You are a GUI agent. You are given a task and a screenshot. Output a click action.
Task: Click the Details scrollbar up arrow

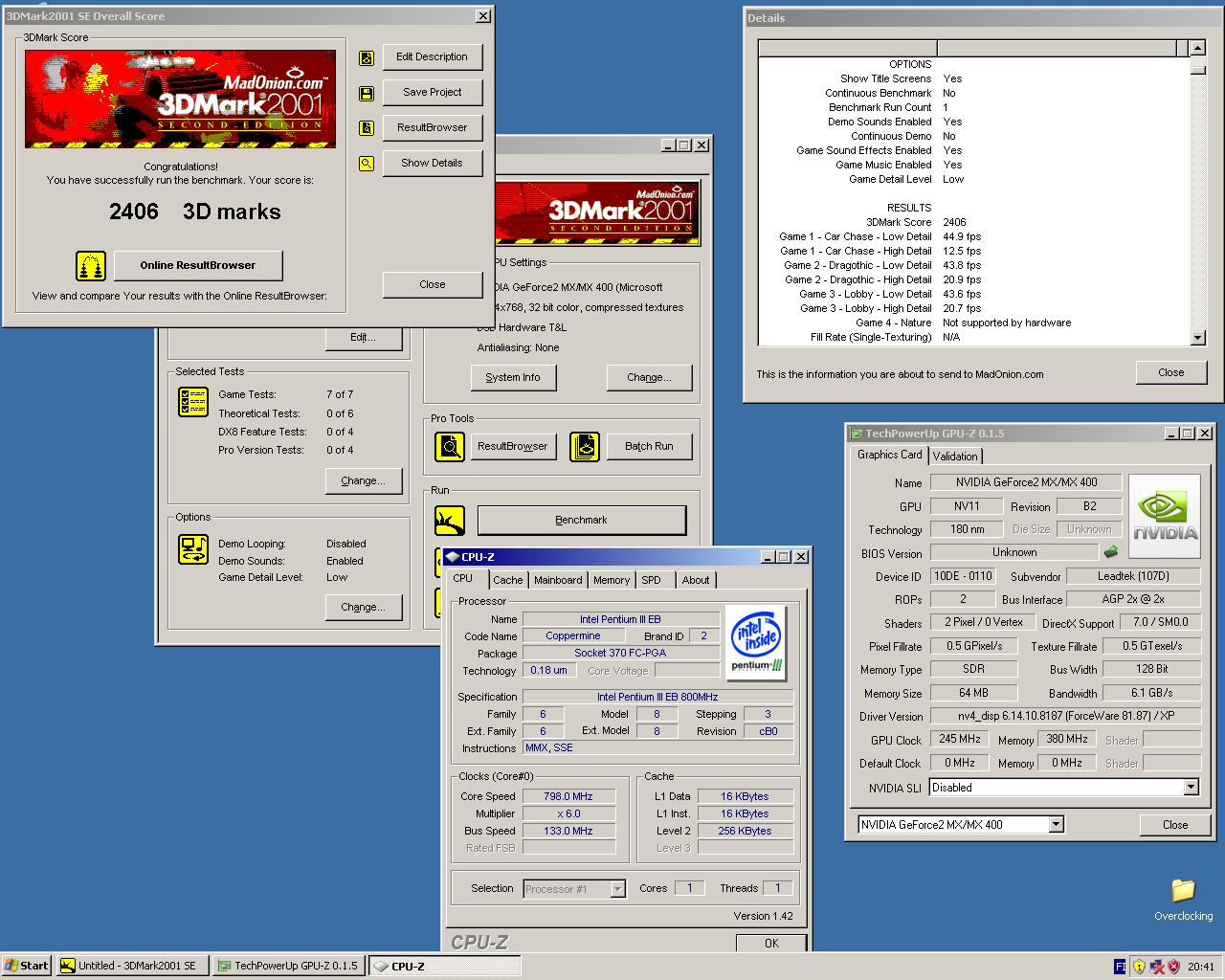pyautogui.click(x=1198, y=48)
